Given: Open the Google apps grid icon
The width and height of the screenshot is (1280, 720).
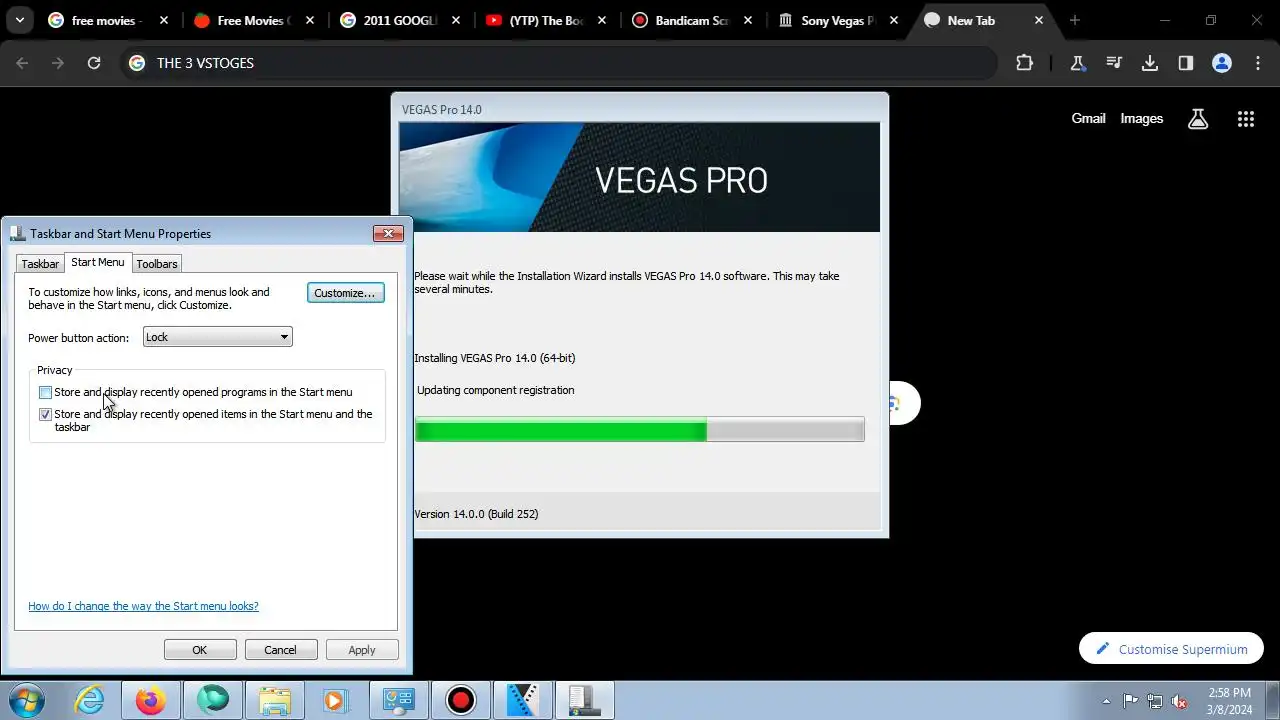Looking at the screenshot, I should click(1245, 119).
